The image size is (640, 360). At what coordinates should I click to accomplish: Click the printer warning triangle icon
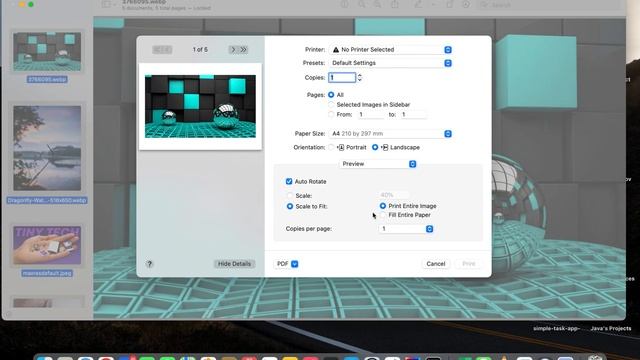point(336,49)
